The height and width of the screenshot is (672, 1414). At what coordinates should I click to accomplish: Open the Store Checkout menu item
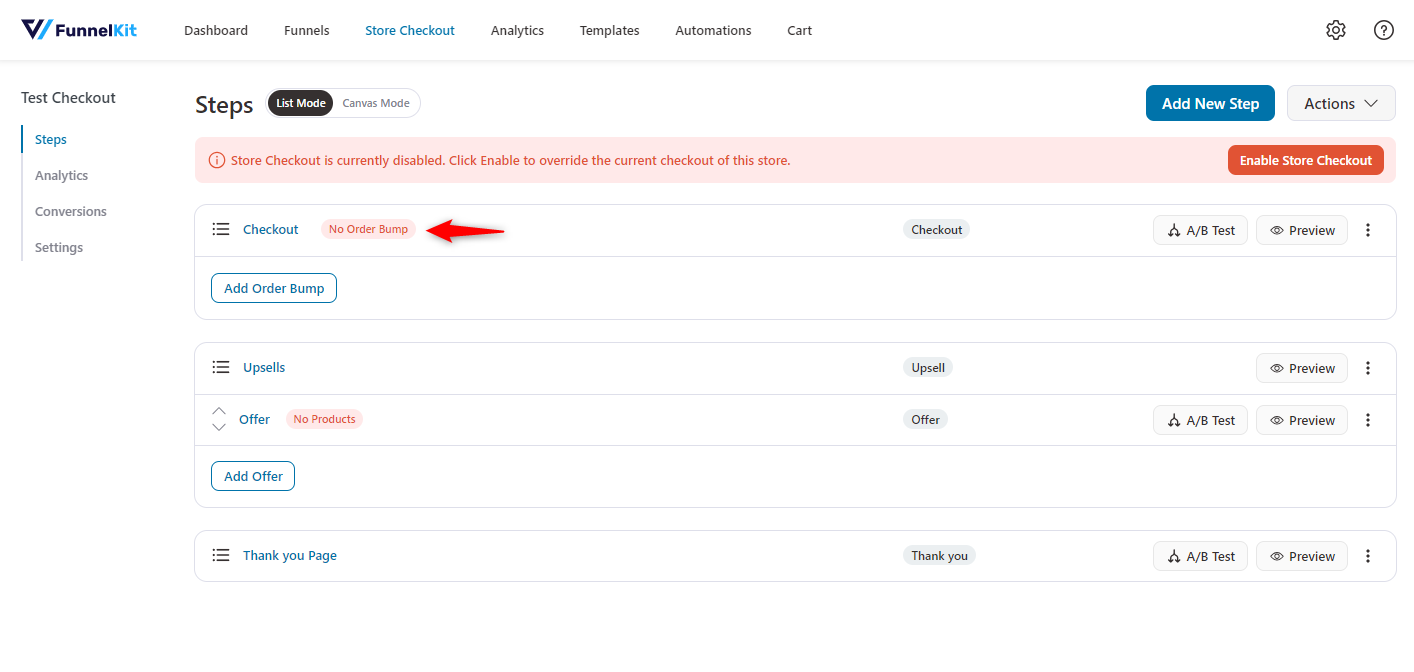tap(410, 30)
